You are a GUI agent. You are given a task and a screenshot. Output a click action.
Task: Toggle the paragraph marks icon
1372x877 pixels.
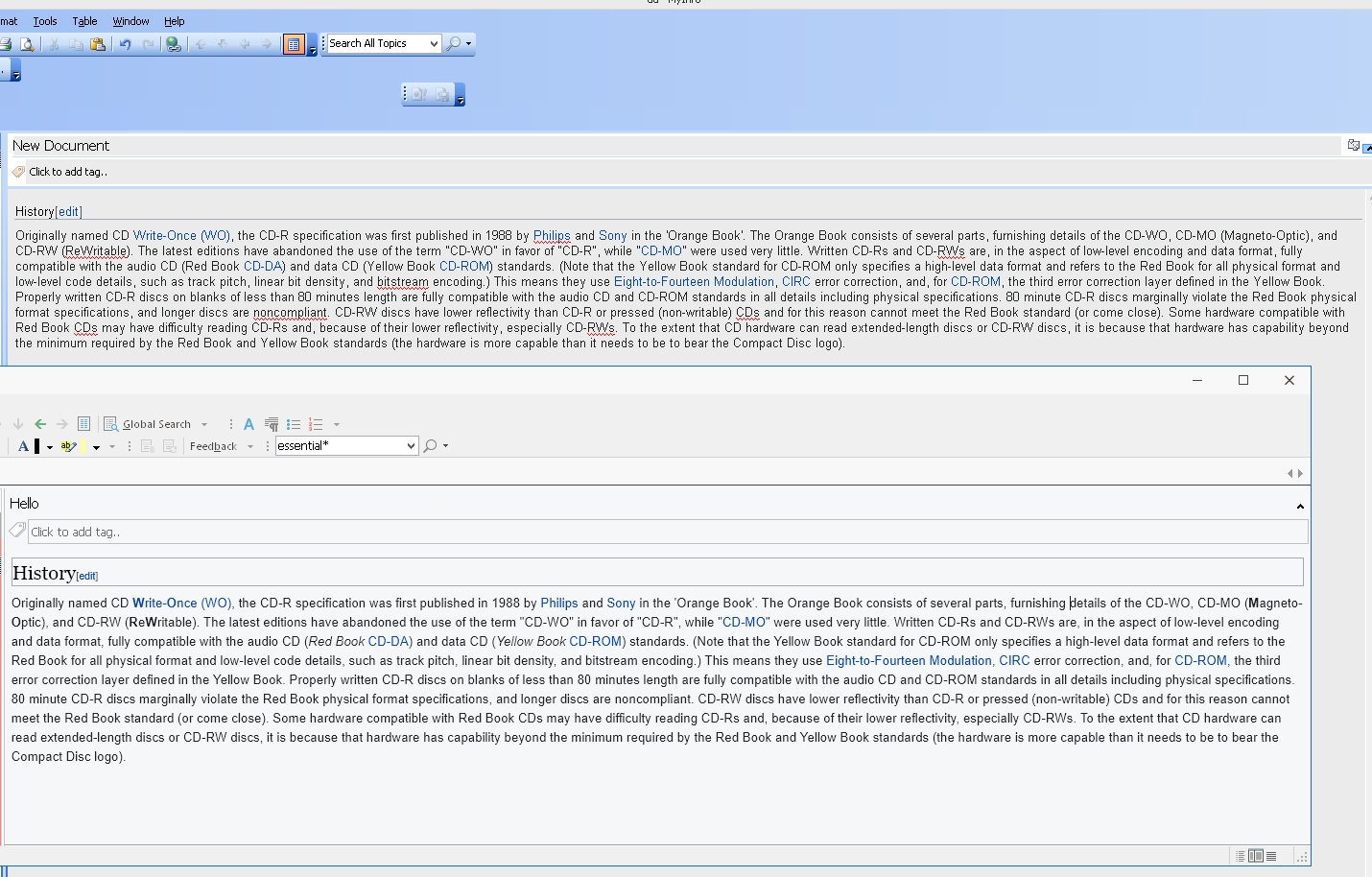point(272,424)
